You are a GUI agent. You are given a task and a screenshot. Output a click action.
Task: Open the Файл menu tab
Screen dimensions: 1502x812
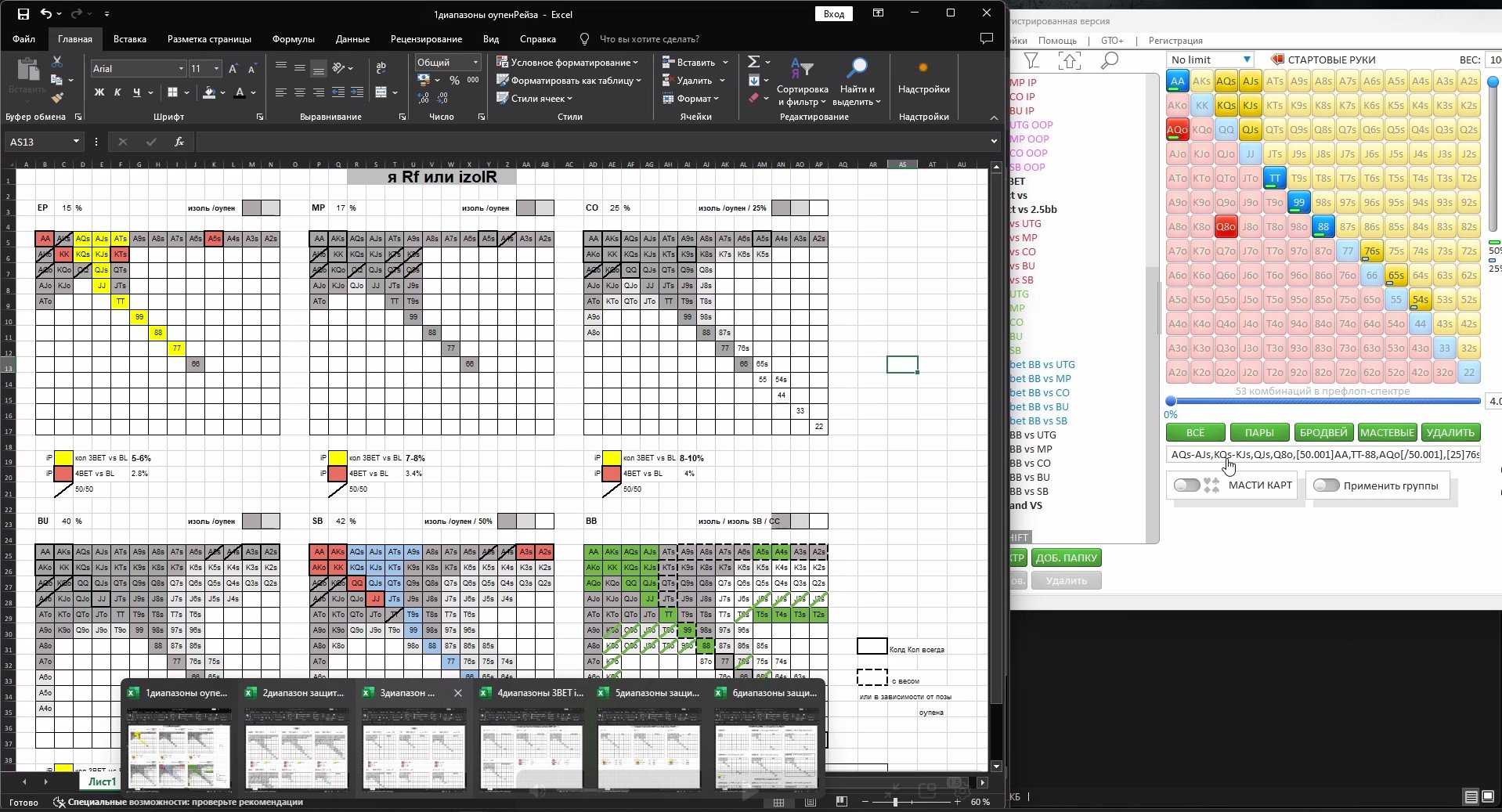tap(23, 38)
